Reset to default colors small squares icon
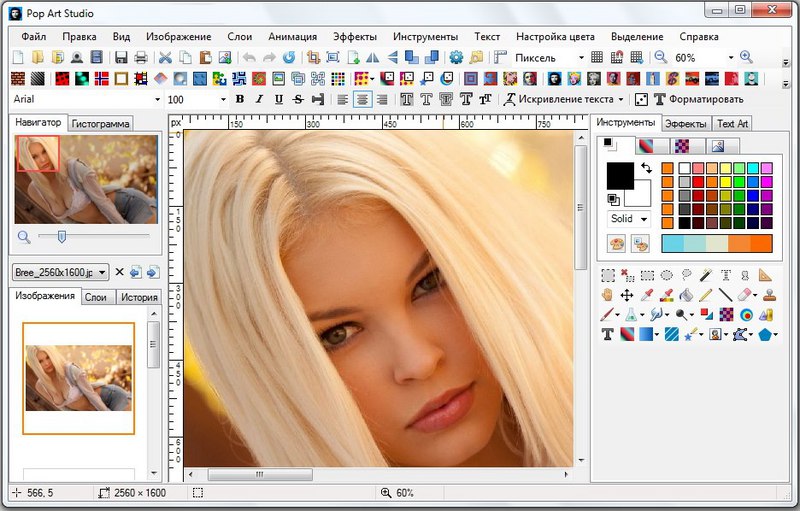 (614, 199)
